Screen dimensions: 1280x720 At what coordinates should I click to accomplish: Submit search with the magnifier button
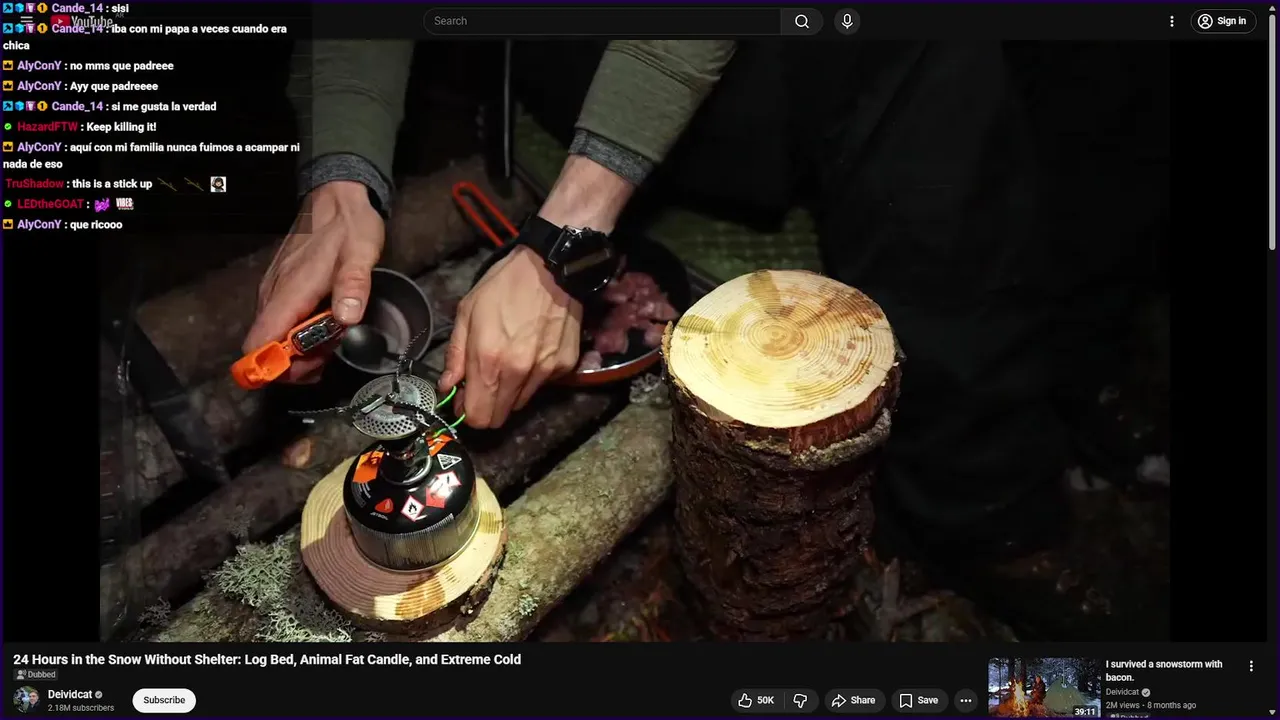tap(802, 21)
